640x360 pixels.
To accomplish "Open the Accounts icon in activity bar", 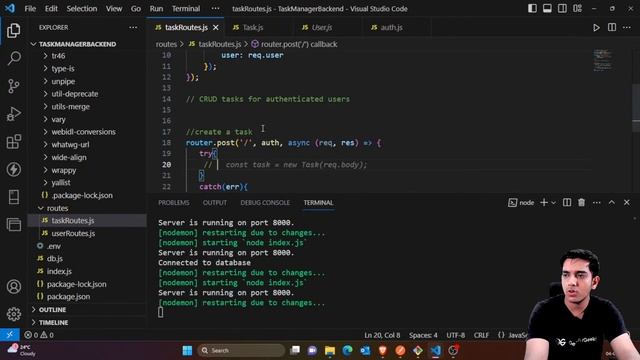I will pos(13,287).
